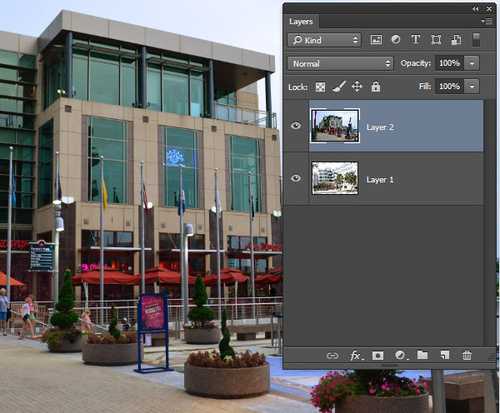
Task: Filter for smart objects icon
Action: coord(456,40)
